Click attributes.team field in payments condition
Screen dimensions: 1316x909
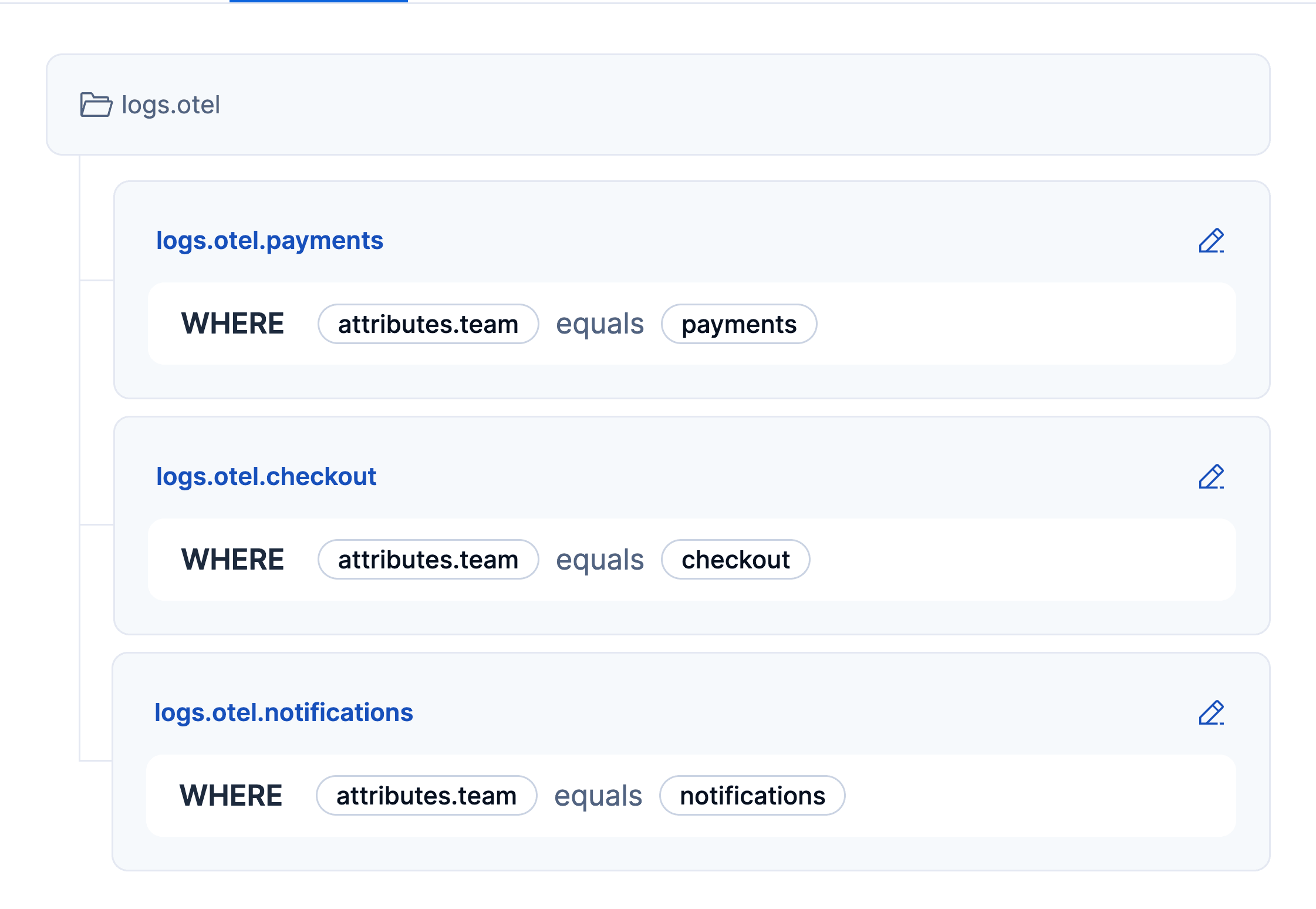[428, 324]
